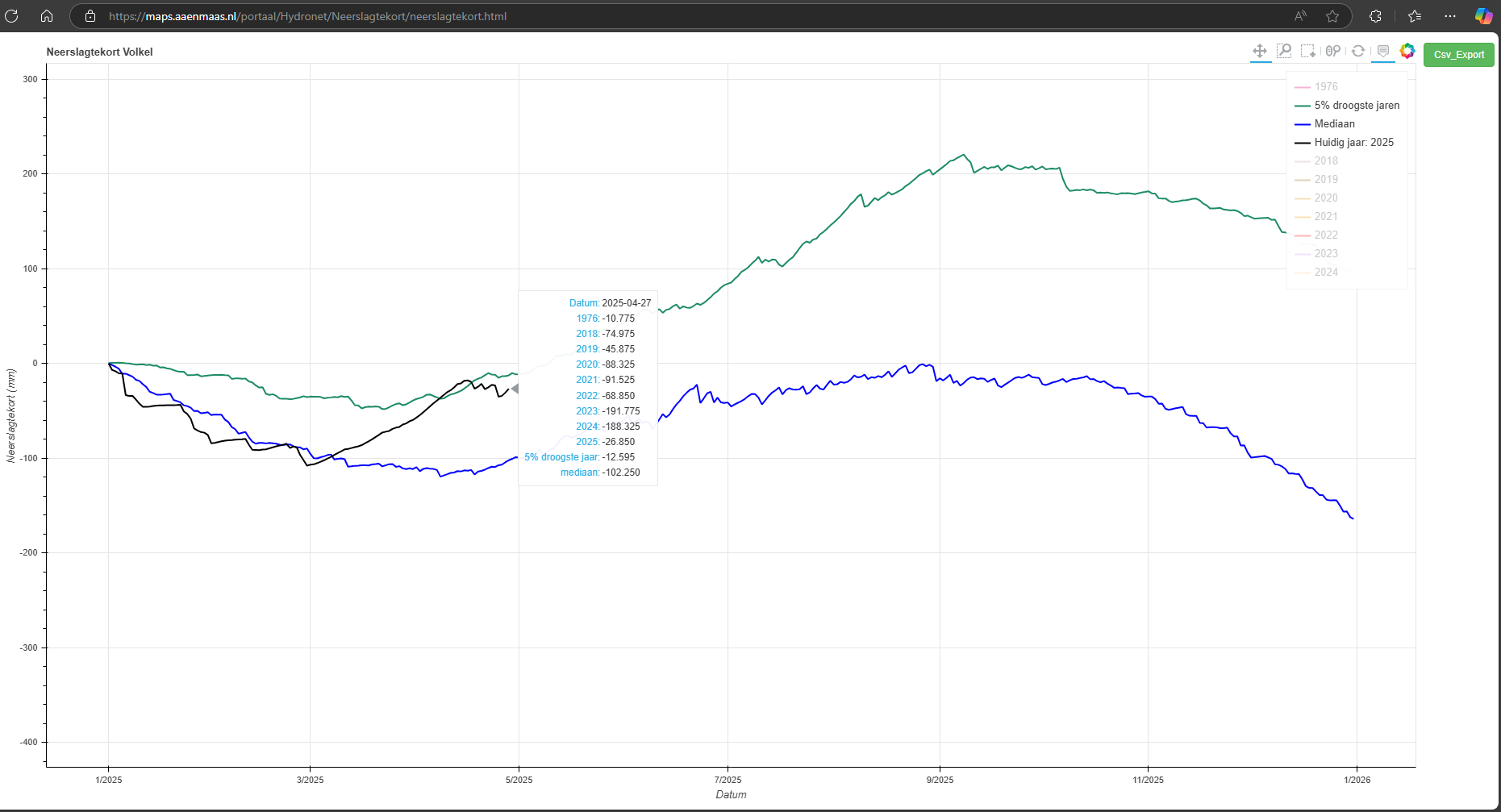Show the 2021 series
1501x812 pixels.
click(1315, 216)
